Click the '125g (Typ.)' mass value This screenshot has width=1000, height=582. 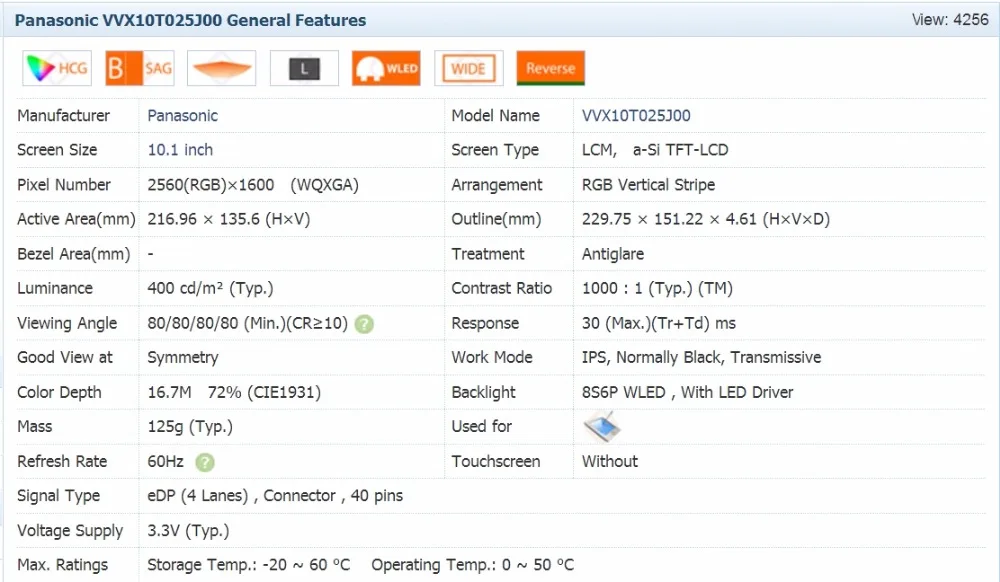pyautogui.click(x=189, y=426)
